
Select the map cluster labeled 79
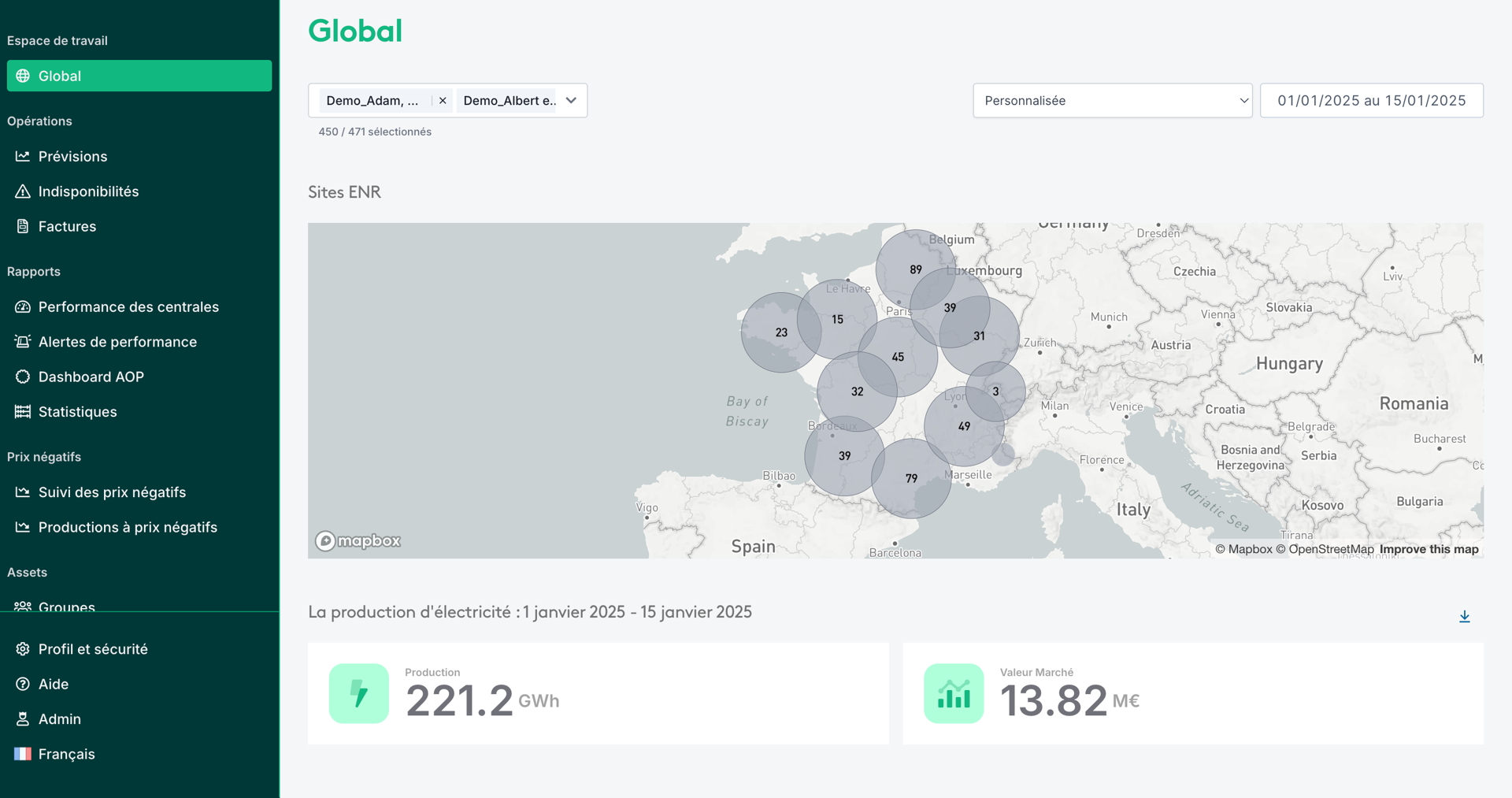point(911,478)
